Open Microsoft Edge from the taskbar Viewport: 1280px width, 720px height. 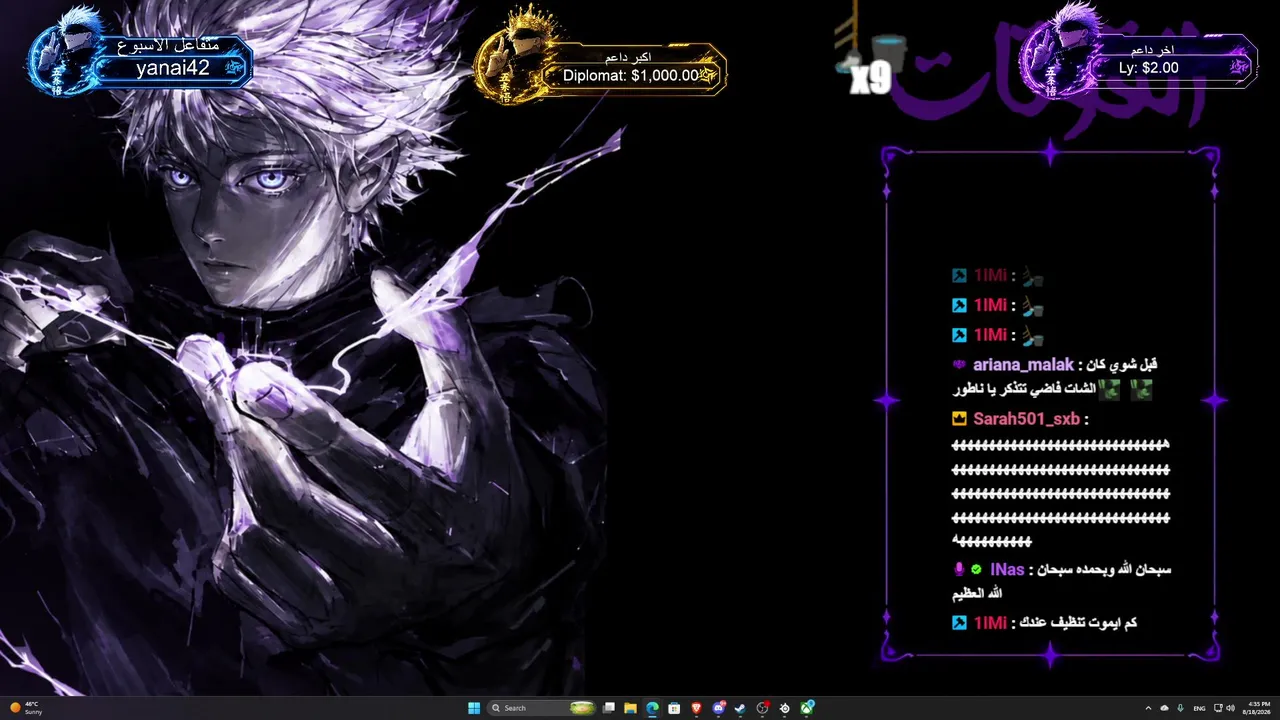(652, 708)
